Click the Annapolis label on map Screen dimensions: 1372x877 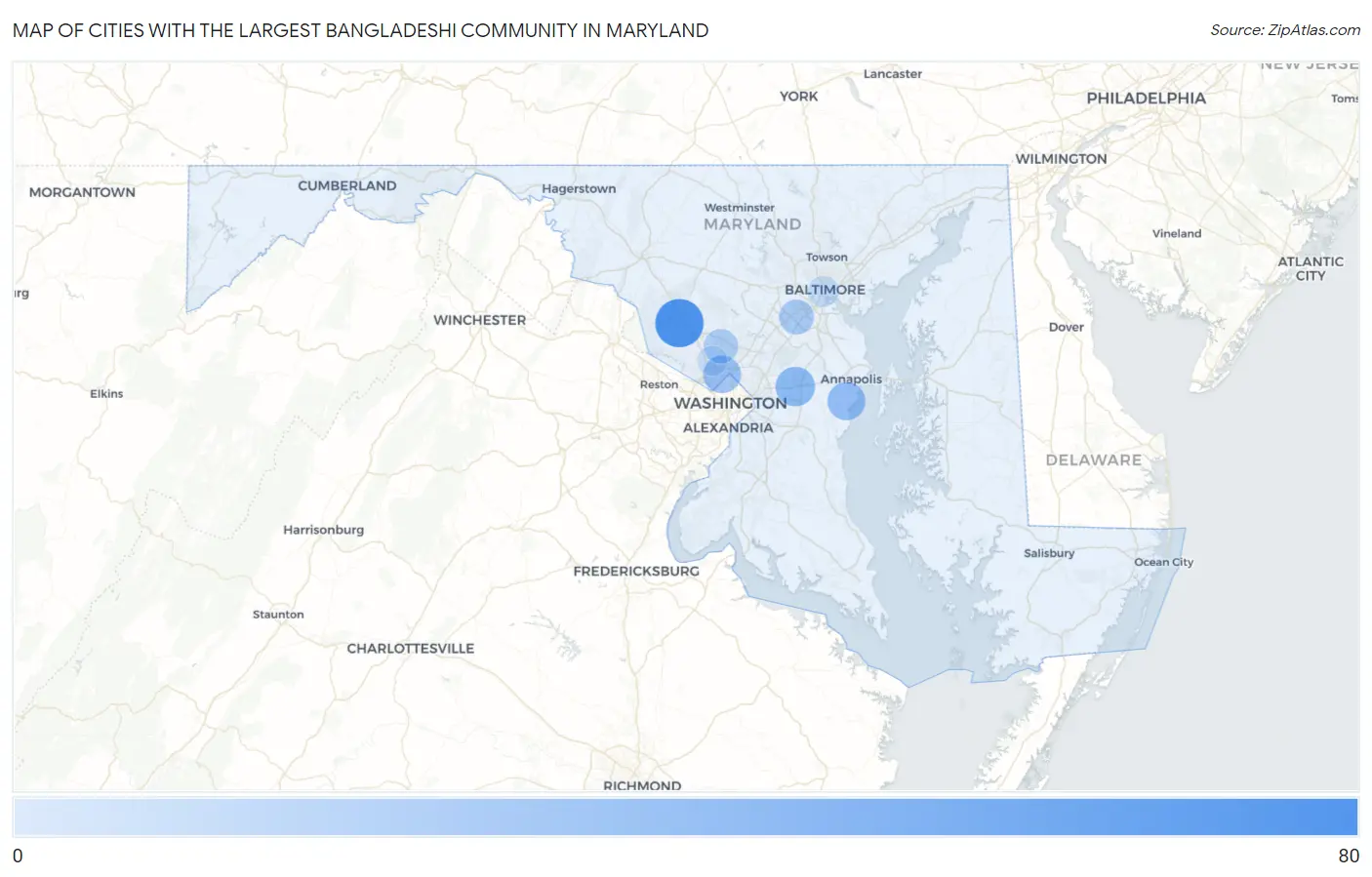(851, 379)
